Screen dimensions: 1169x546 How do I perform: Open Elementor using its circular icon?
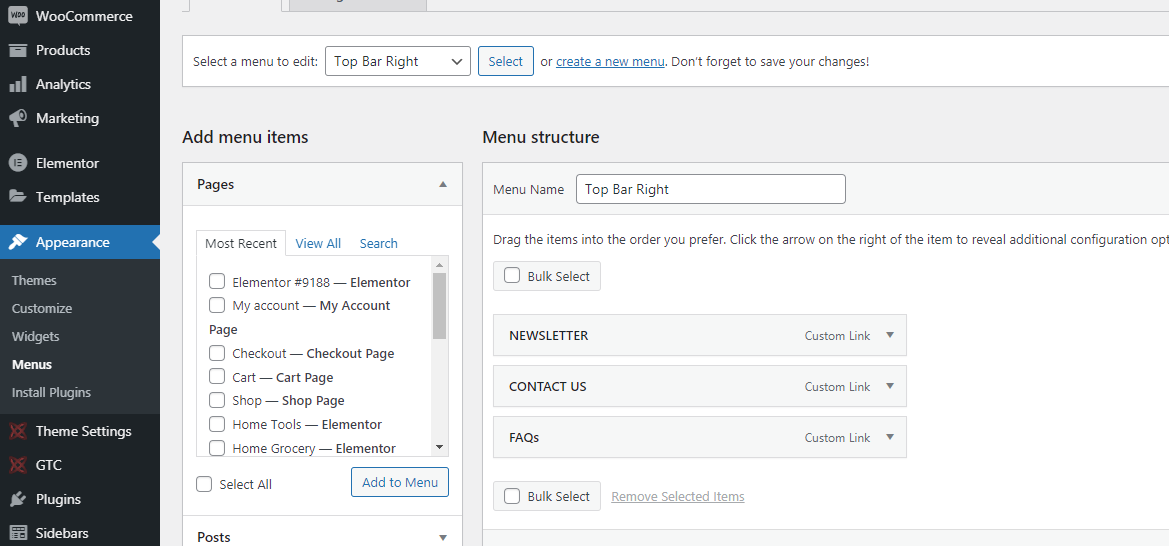coord(17,163)
